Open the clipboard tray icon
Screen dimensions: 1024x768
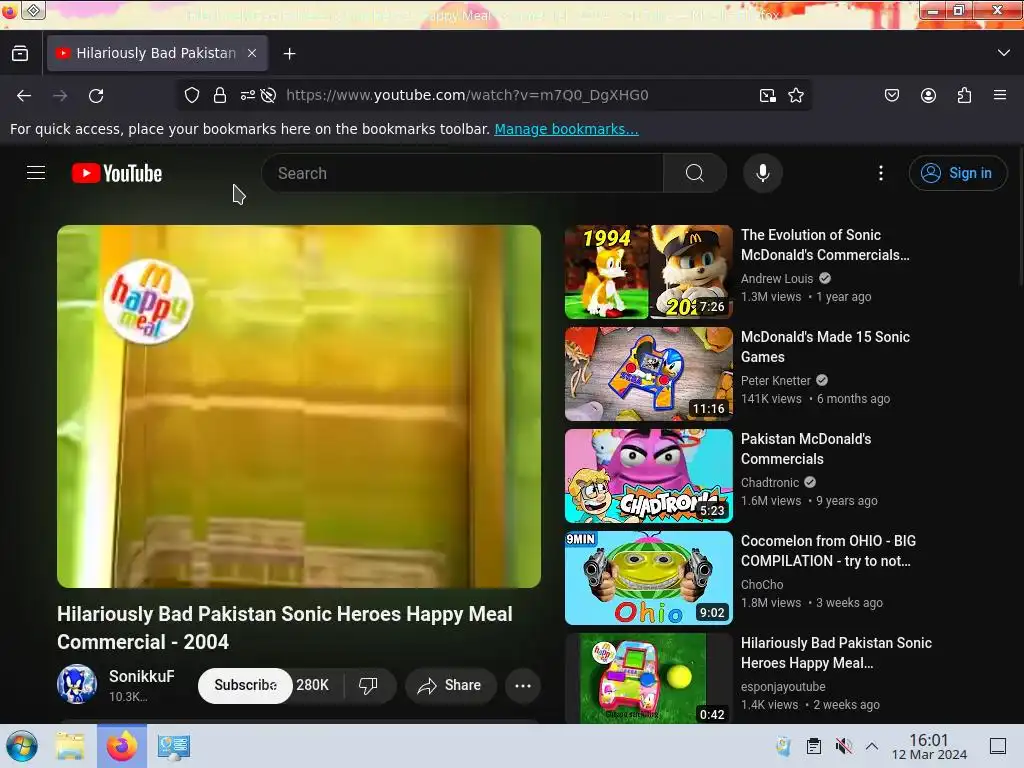(x=814, y=746)
